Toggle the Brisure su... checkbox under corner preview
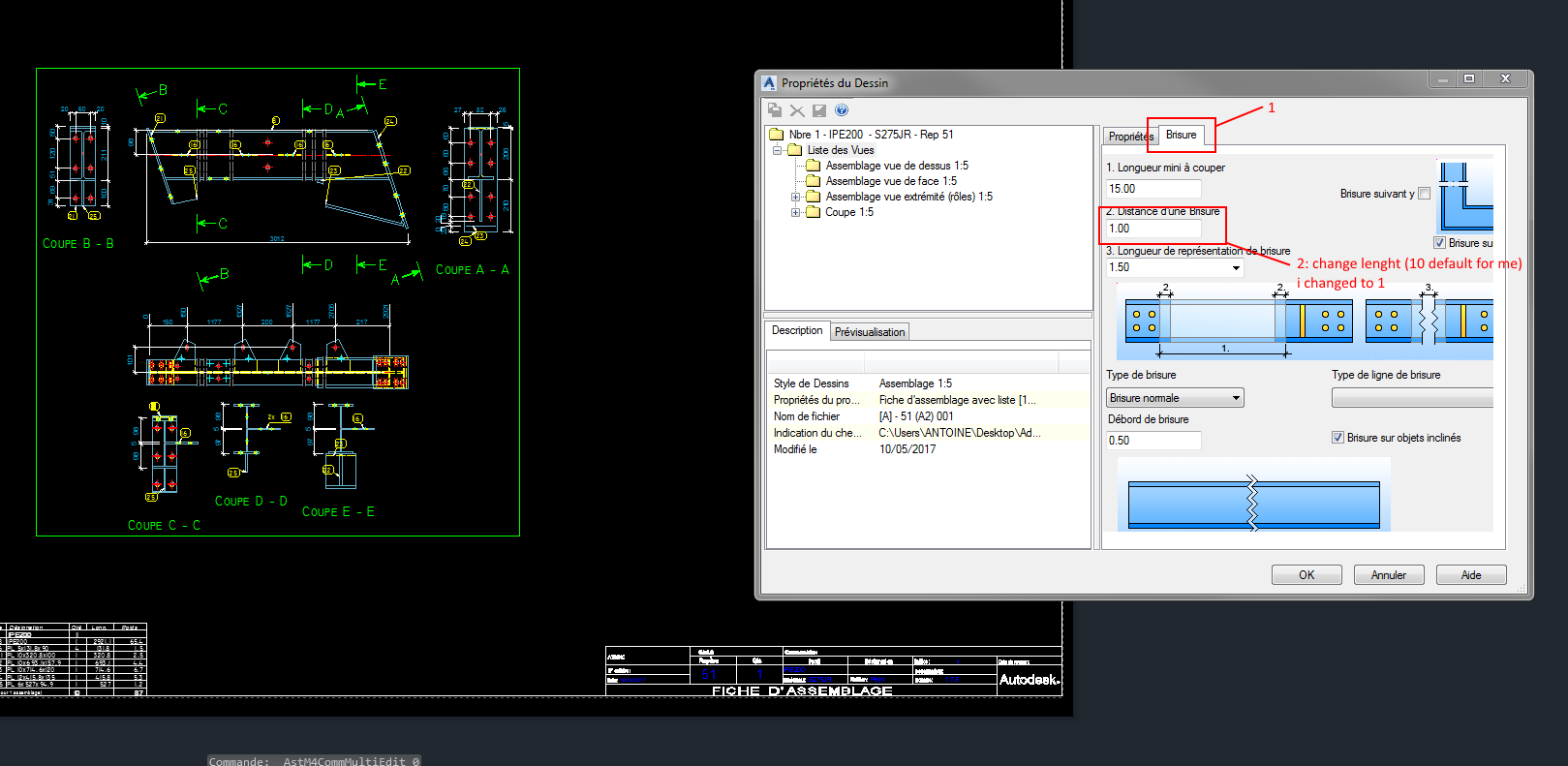Screen dimensions: 1568x766 [x=1439, y=243]
